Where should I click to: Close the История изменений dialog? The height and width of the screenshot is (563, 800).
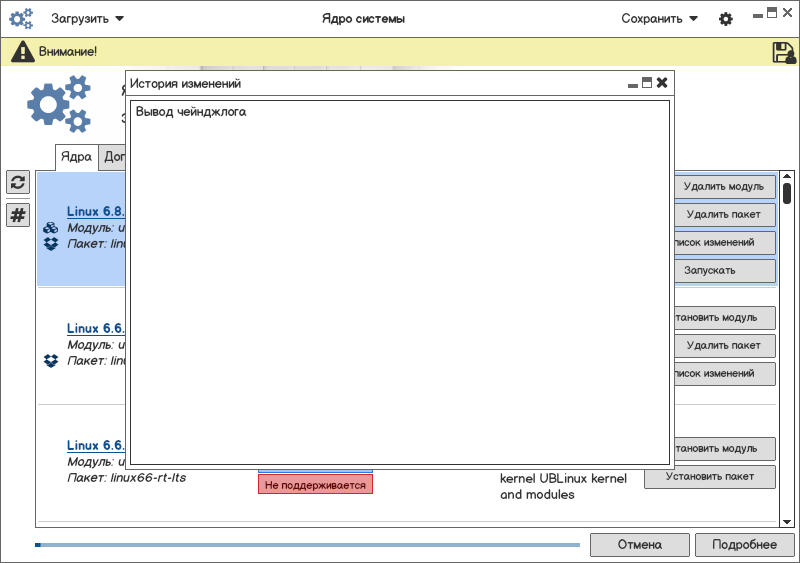662,83
